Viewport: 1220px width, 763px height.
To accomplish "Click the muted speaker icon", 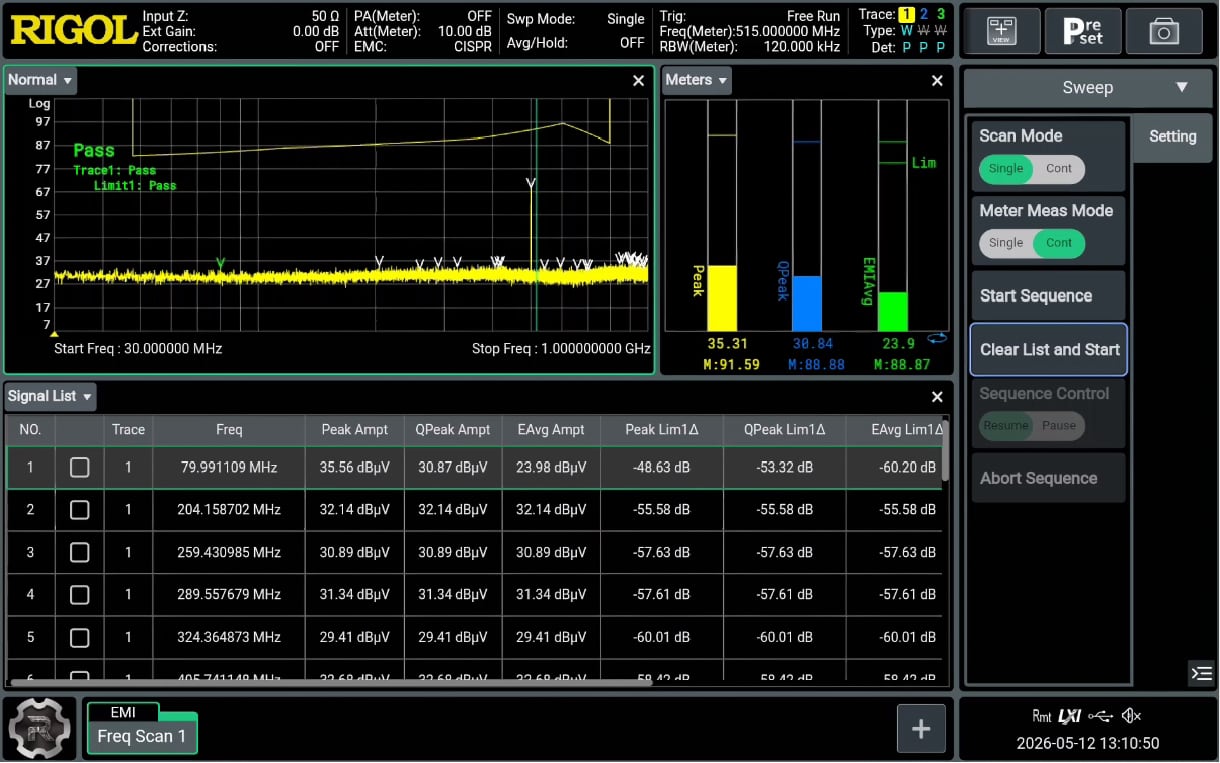I will pyautogui.click(x=1131, y=716).
